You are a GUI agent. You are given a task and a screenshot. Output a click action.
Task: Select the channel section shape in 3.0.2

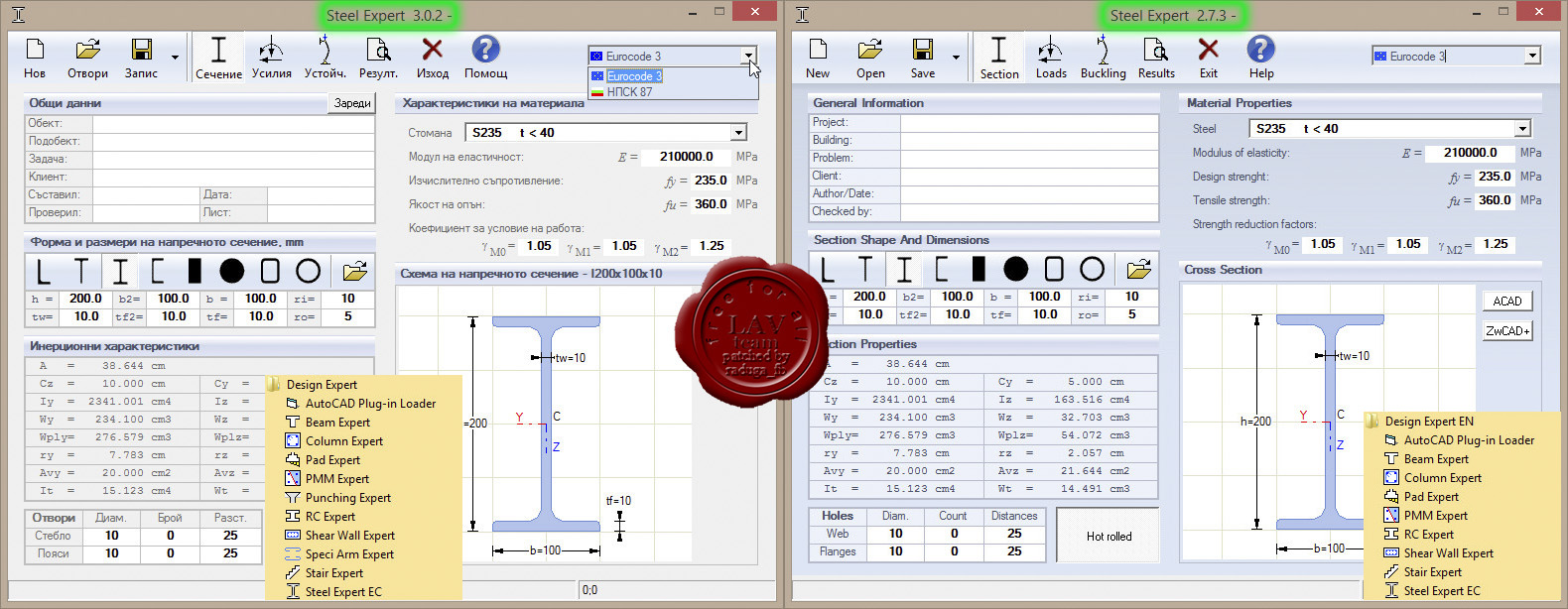tap(158, 272)
